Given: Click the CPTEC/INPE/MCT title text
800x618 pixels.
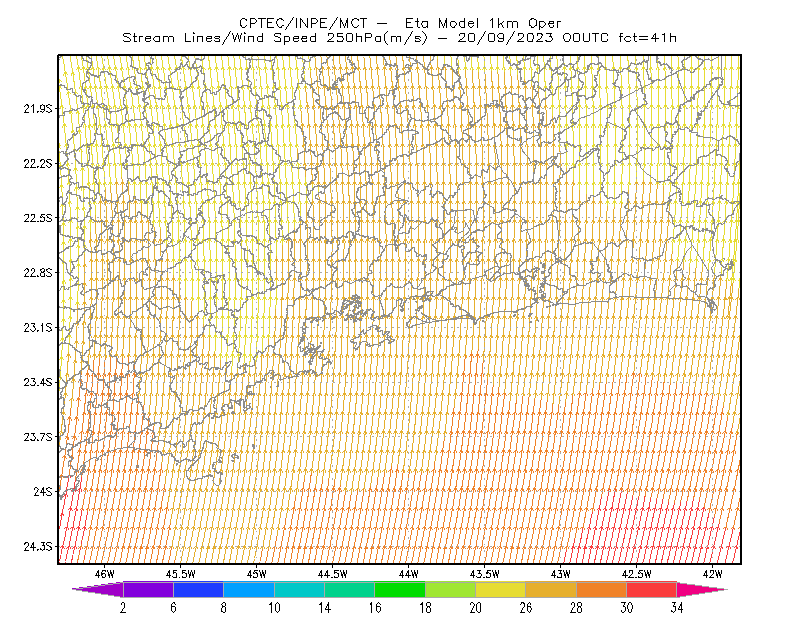Looking at the screenshot, I should point(303,23).
